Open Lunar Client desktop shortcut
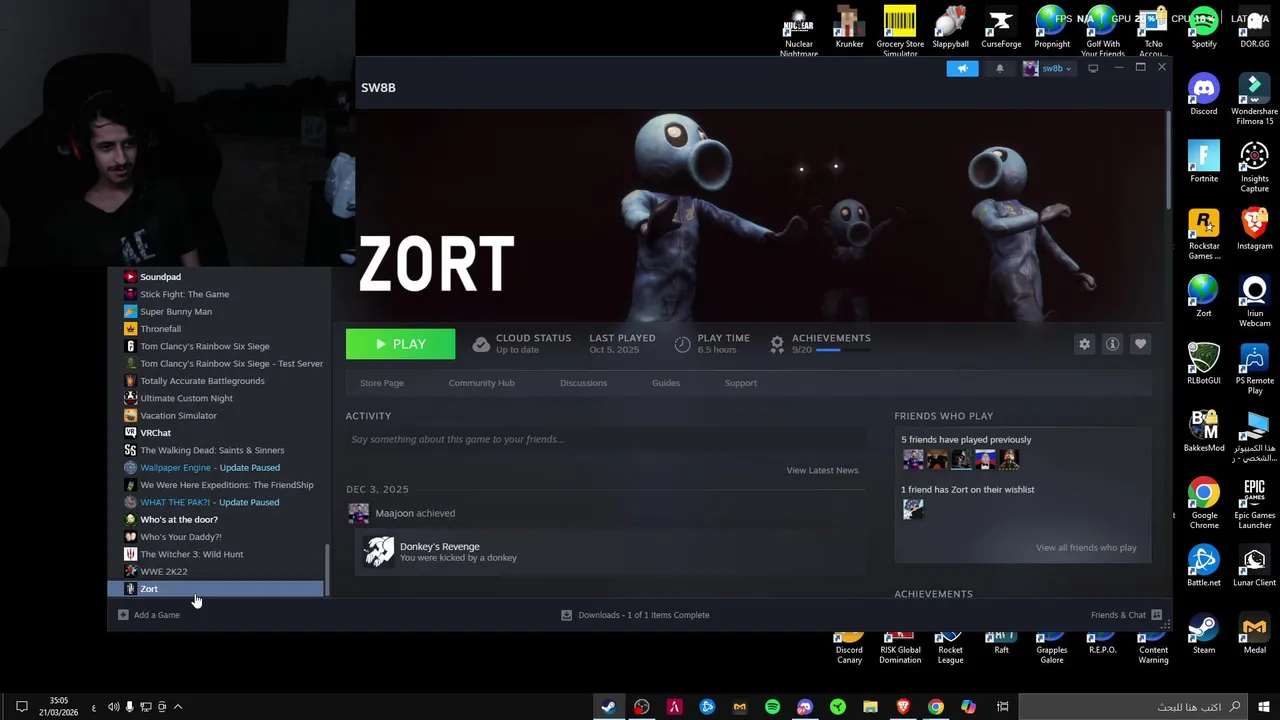1280x720 pixels. click(1254, 565)
